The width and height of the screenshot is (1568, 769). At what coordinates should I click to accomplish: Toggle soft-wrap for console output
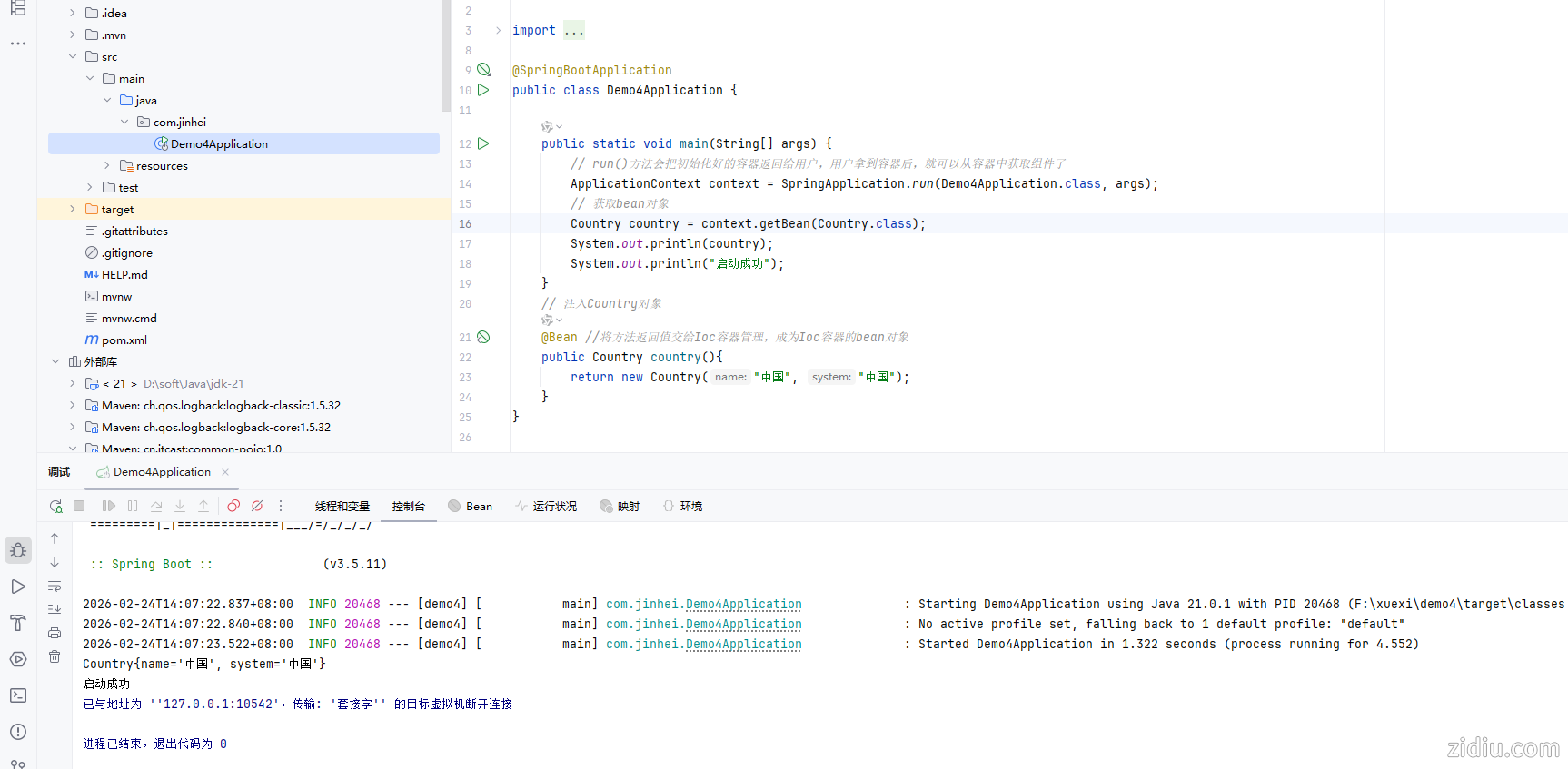point(55,586)
